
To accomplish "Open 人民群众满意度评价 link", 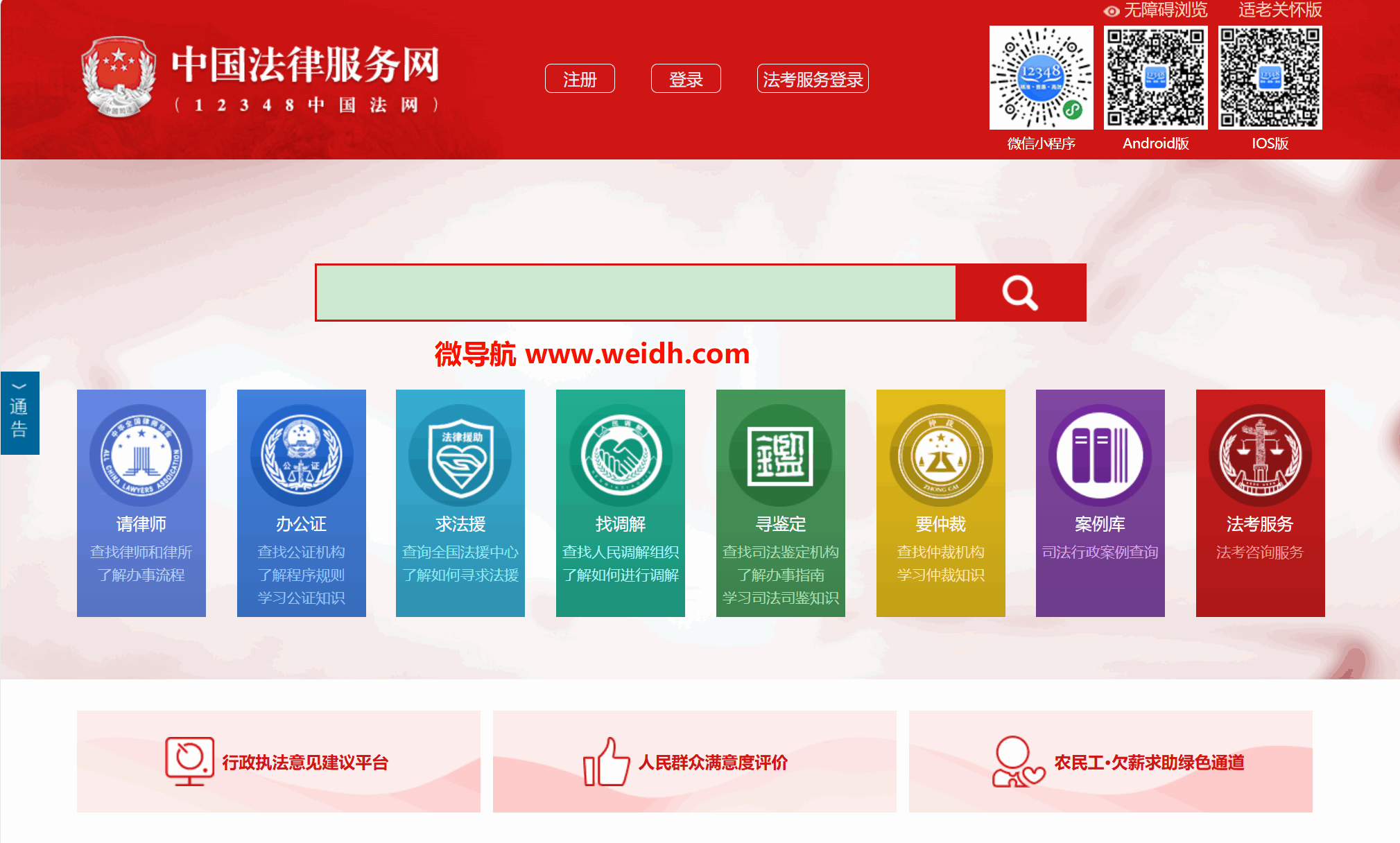I will 713,763.
